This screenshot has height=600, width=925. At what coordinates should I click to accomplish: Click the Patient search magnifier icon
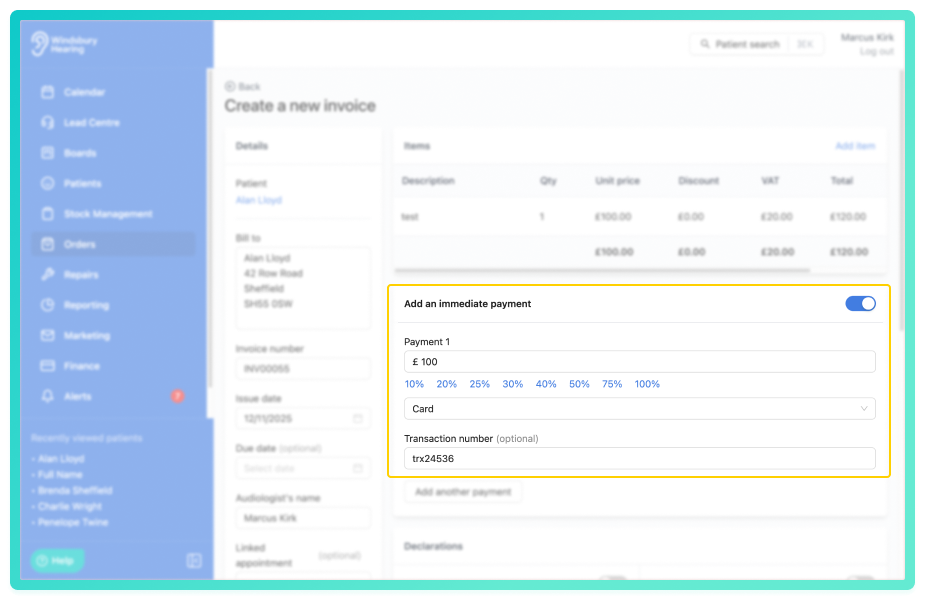[x=705, y=44]
